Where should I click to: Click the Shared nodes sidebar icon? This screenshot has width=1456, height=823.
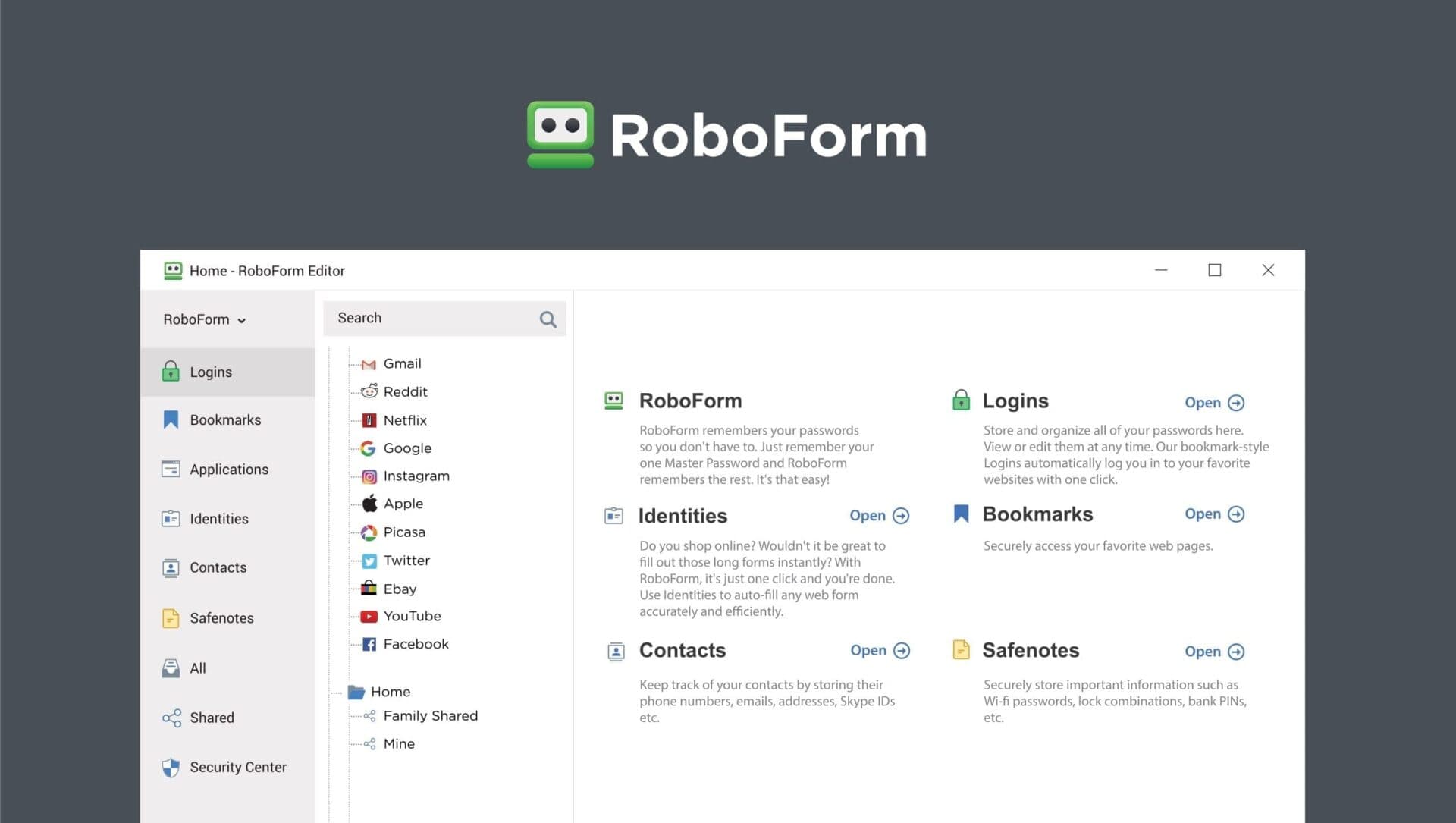click(171, 718)
